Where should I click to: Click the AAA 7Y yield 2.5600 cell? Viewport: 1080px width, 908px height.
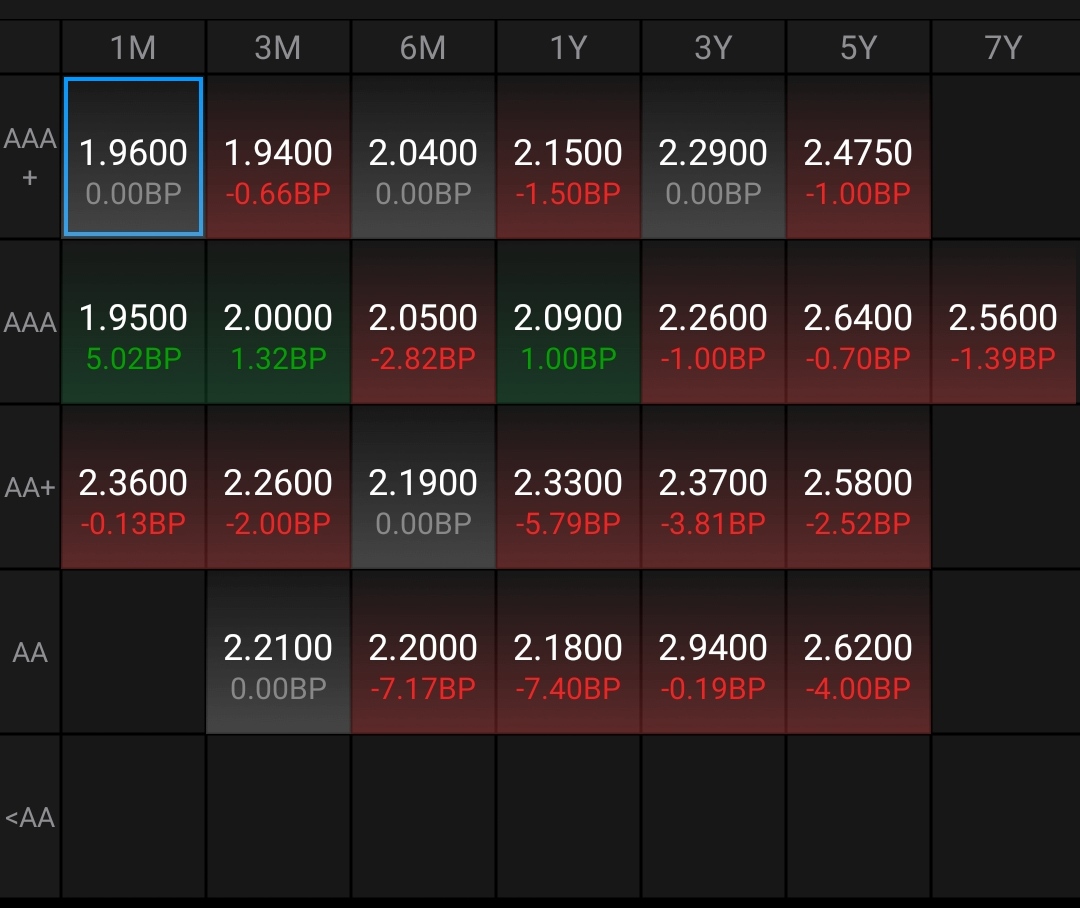[1003, 322]
